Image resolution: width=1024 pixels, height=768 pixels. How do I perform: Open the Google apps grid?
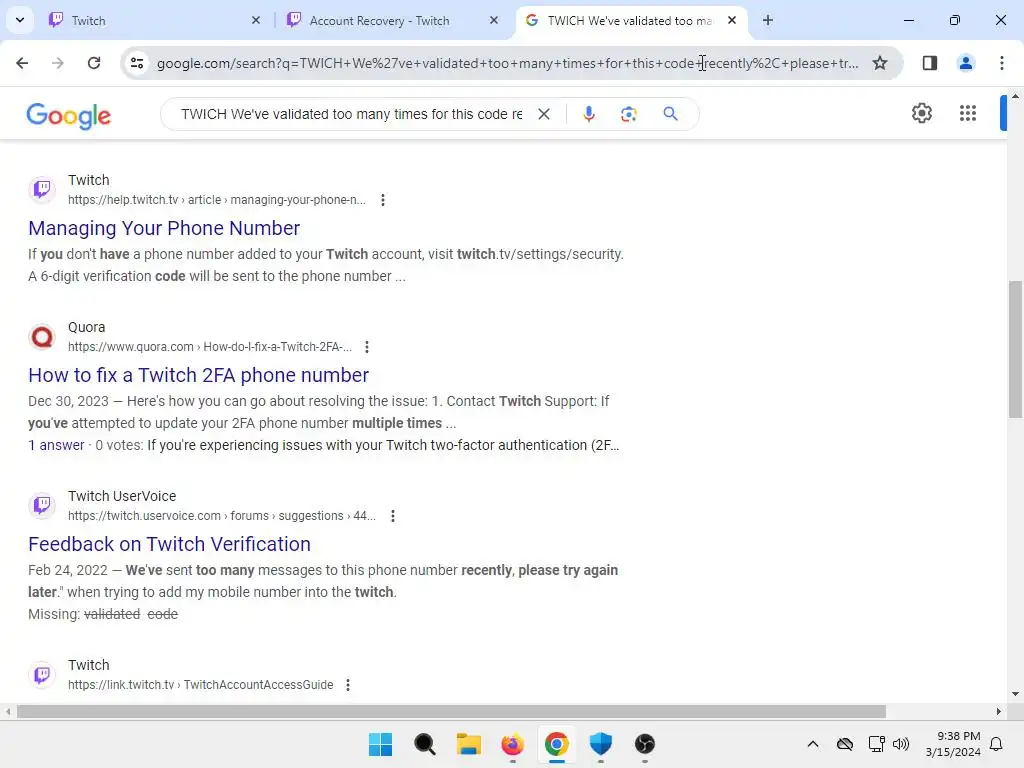pyautogui.click(x=968, y=113)
